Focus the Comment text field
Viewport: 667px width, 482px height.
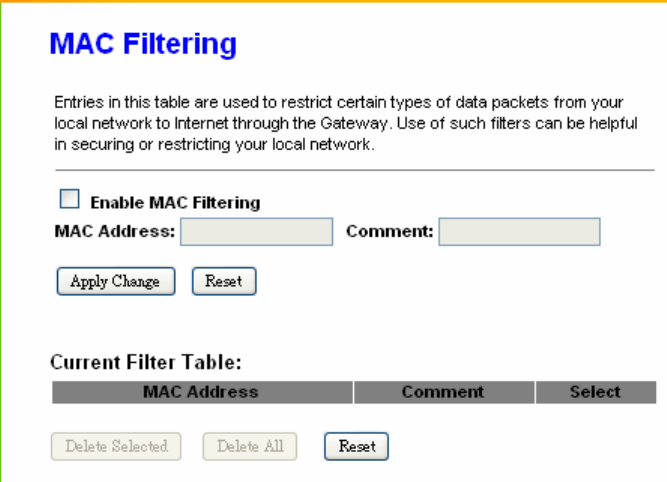(x=519, y=232)
